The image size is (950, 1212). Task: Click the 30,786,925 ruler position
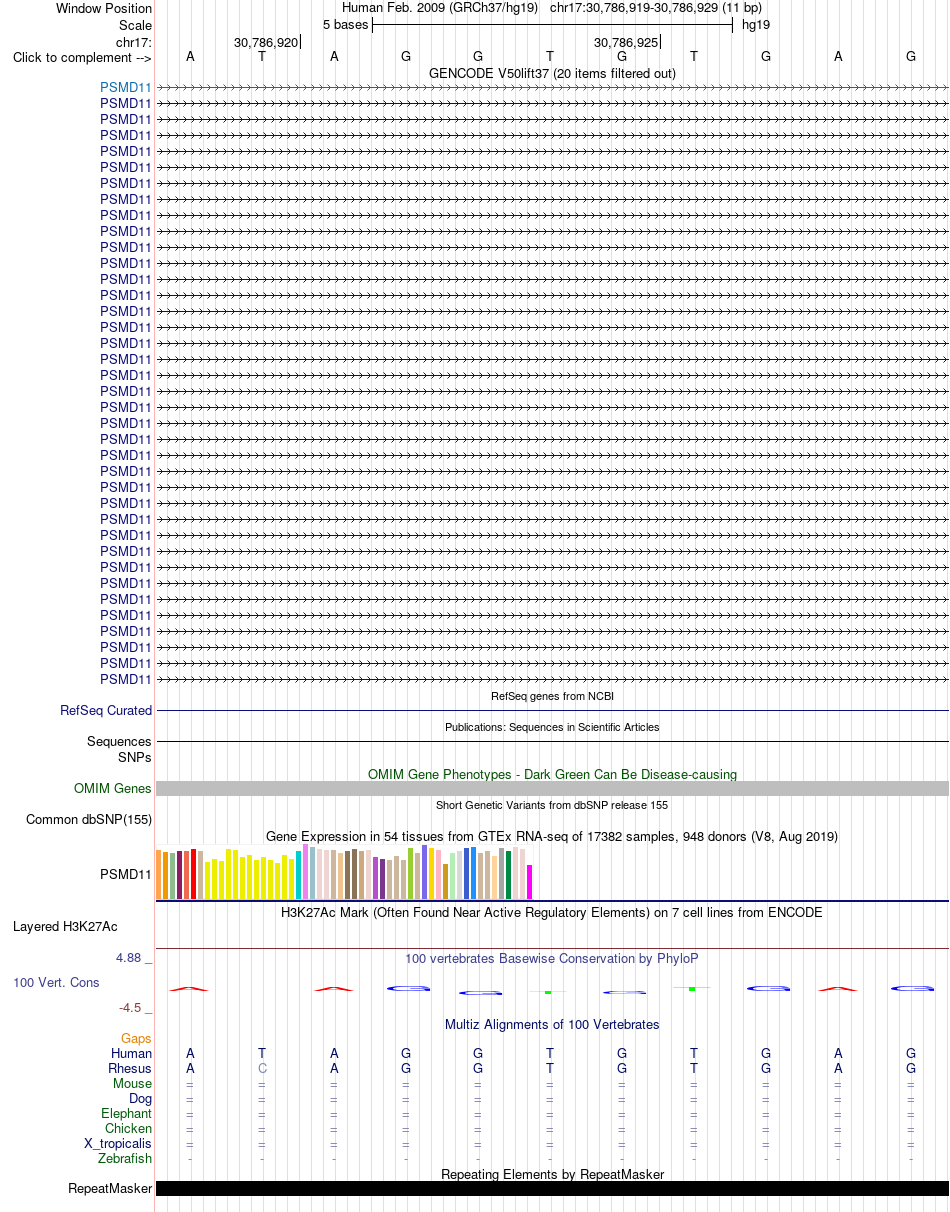coord(626,42)
